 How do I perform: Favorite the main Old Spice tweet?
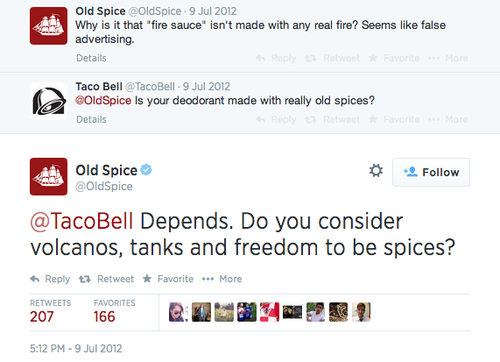click(168, 279)
